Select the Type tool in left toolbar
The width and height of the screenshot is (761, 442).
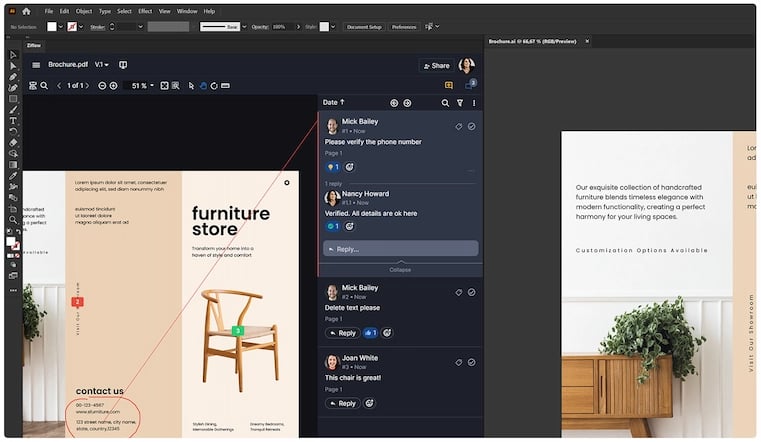coord(13,121)
